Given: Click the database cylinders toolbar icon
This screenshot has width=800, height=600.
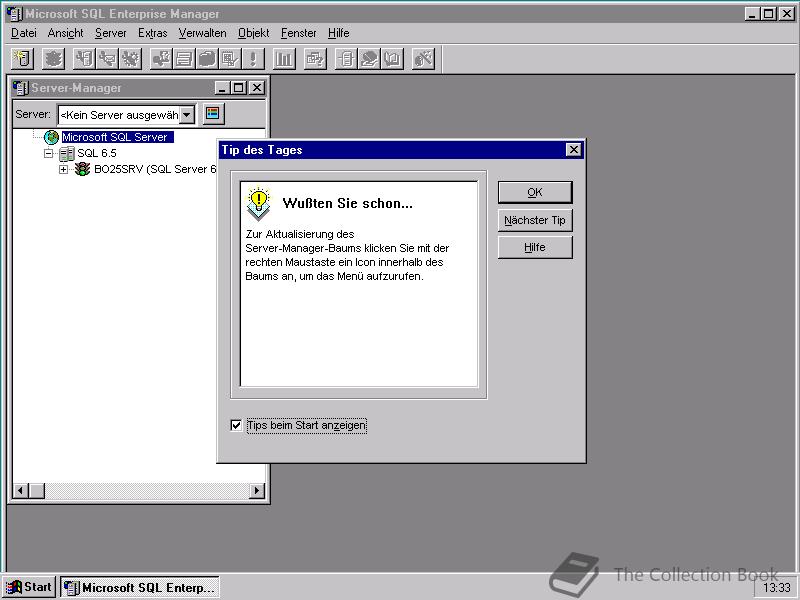Looking at the screenshot, I should [x=207, y=59].
